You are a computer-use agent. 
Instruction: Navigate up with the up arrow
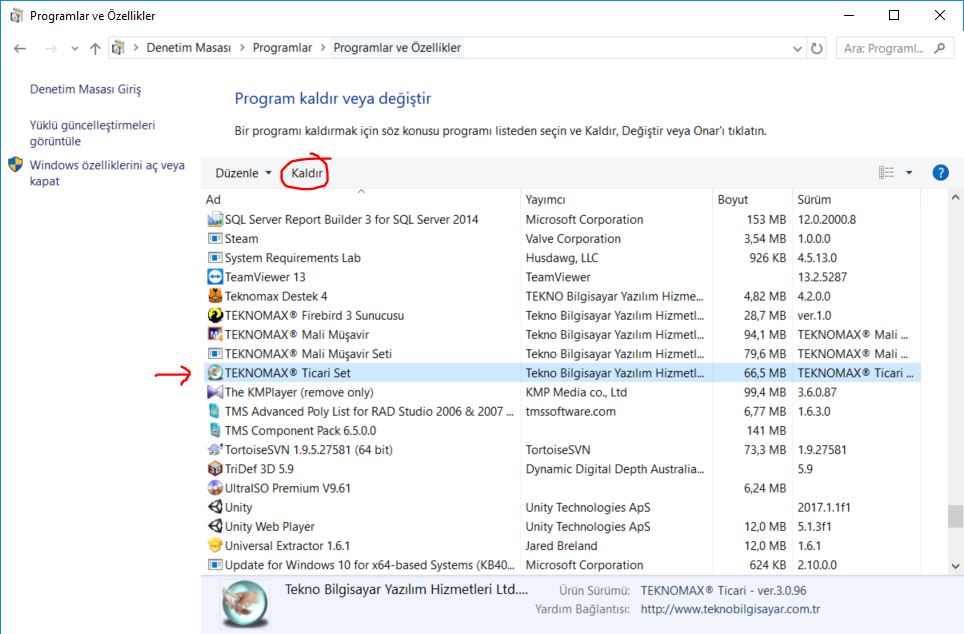click(x=95, y=48)
